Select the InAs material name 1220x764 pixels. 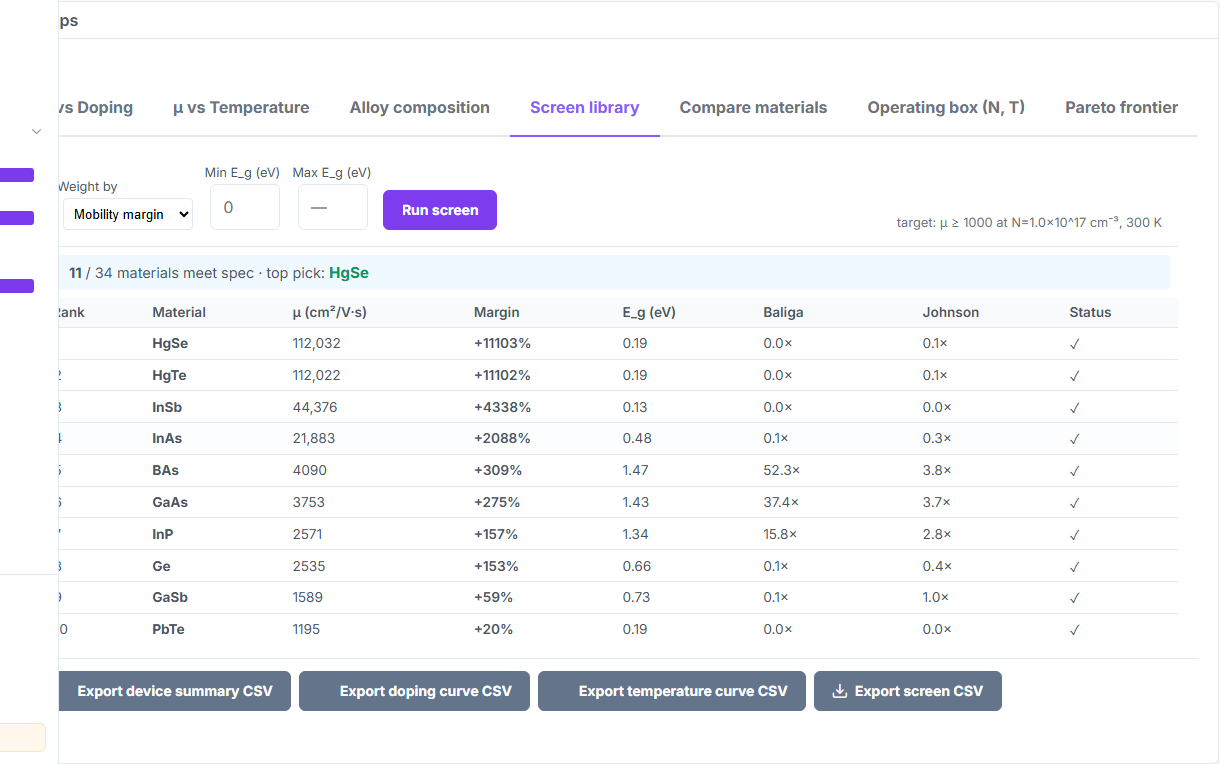pyautogui.click(x=167, y=438)
